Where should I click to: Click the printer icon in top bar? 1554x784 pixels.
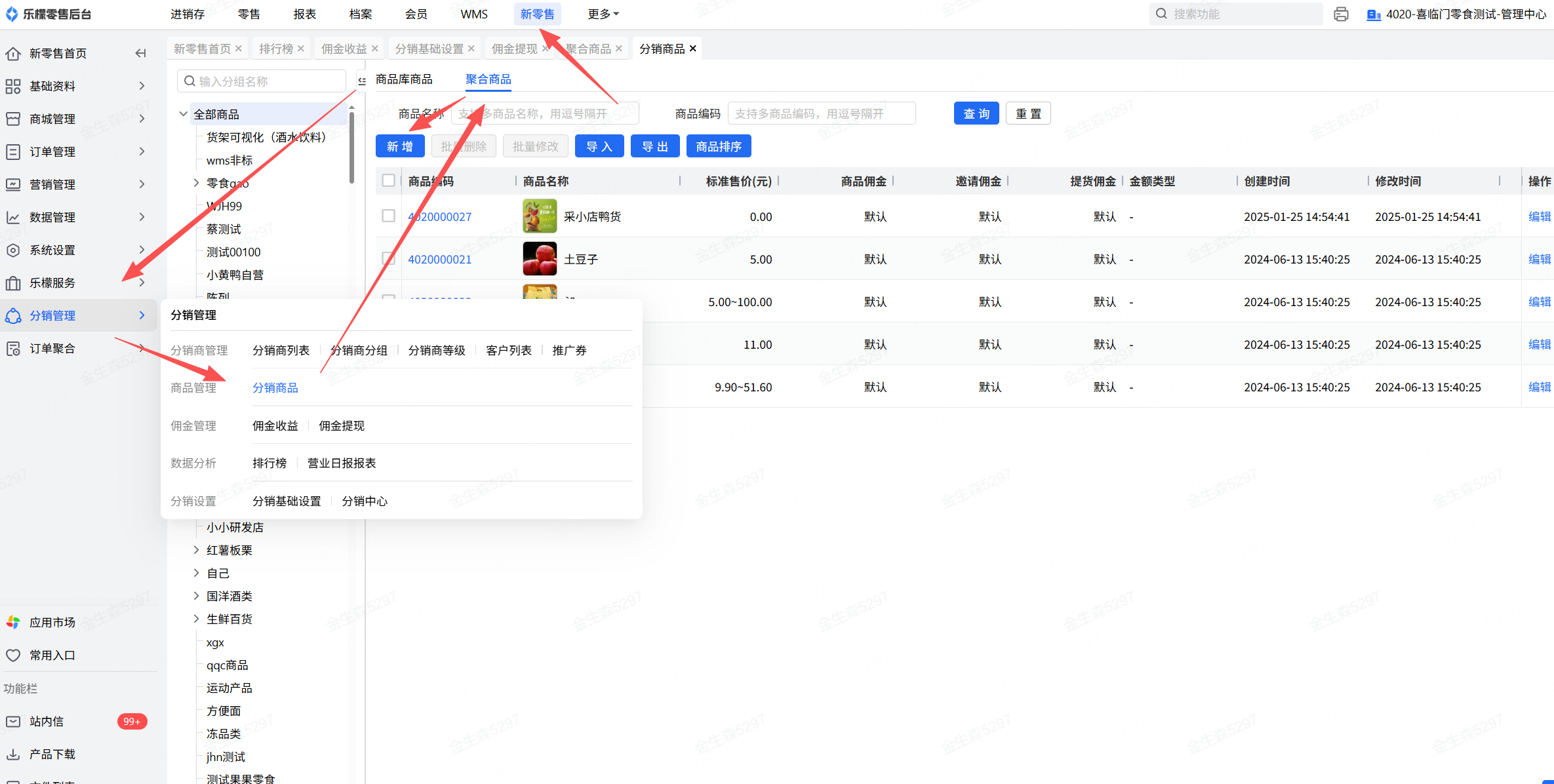point(1341,14)
